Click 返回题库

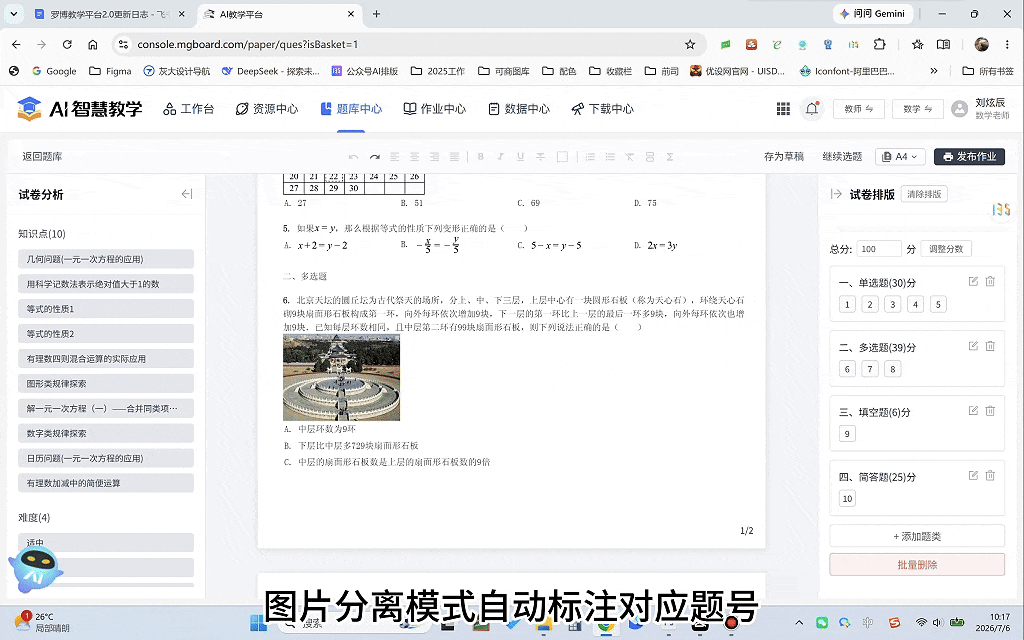point(42,157)
